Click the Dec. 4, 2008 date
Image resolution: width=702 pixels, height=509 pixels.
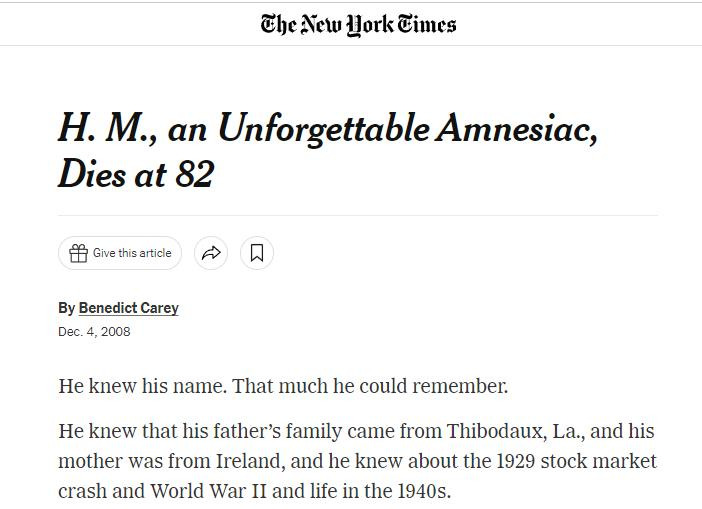tap(94, 331)
